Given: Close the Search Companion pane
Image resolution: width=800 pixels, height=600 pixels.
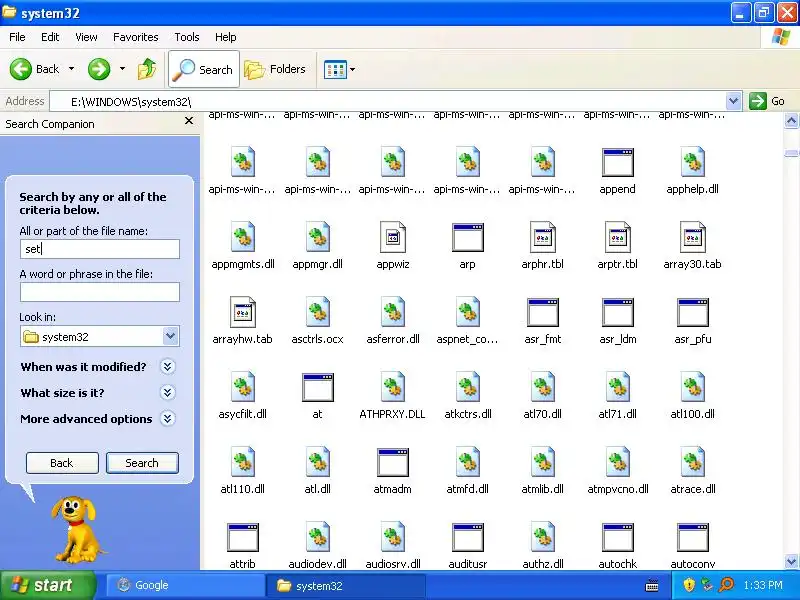Looking at the screenshot, I should click(x=189, y=121).
